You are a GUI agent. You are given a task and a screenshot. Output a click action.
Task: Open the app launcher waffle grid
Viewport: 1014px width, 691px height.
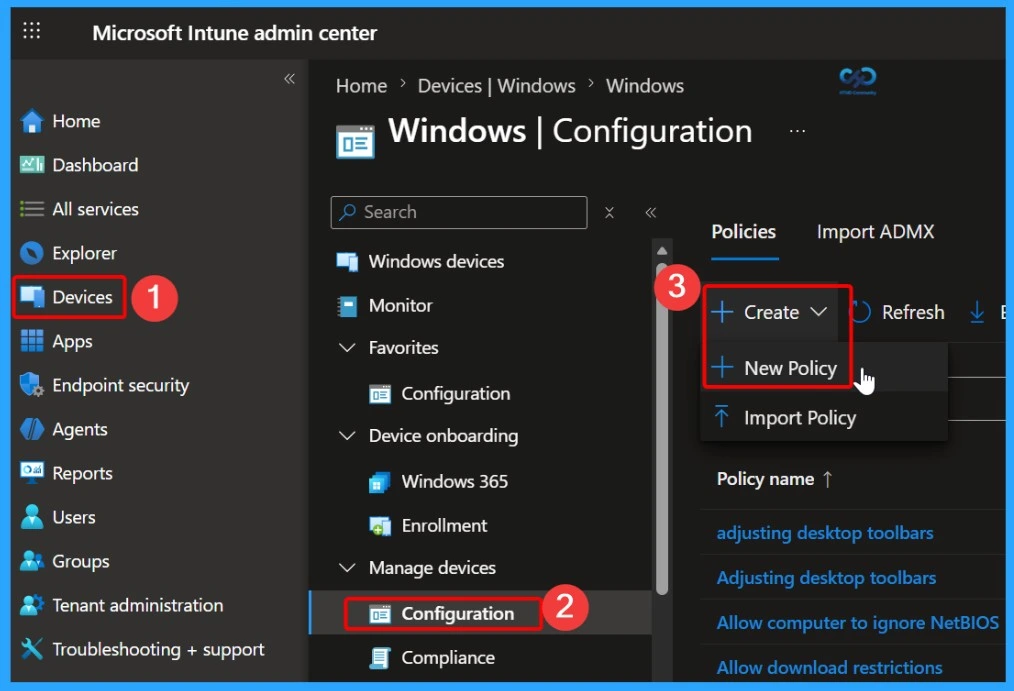(31, 30)
